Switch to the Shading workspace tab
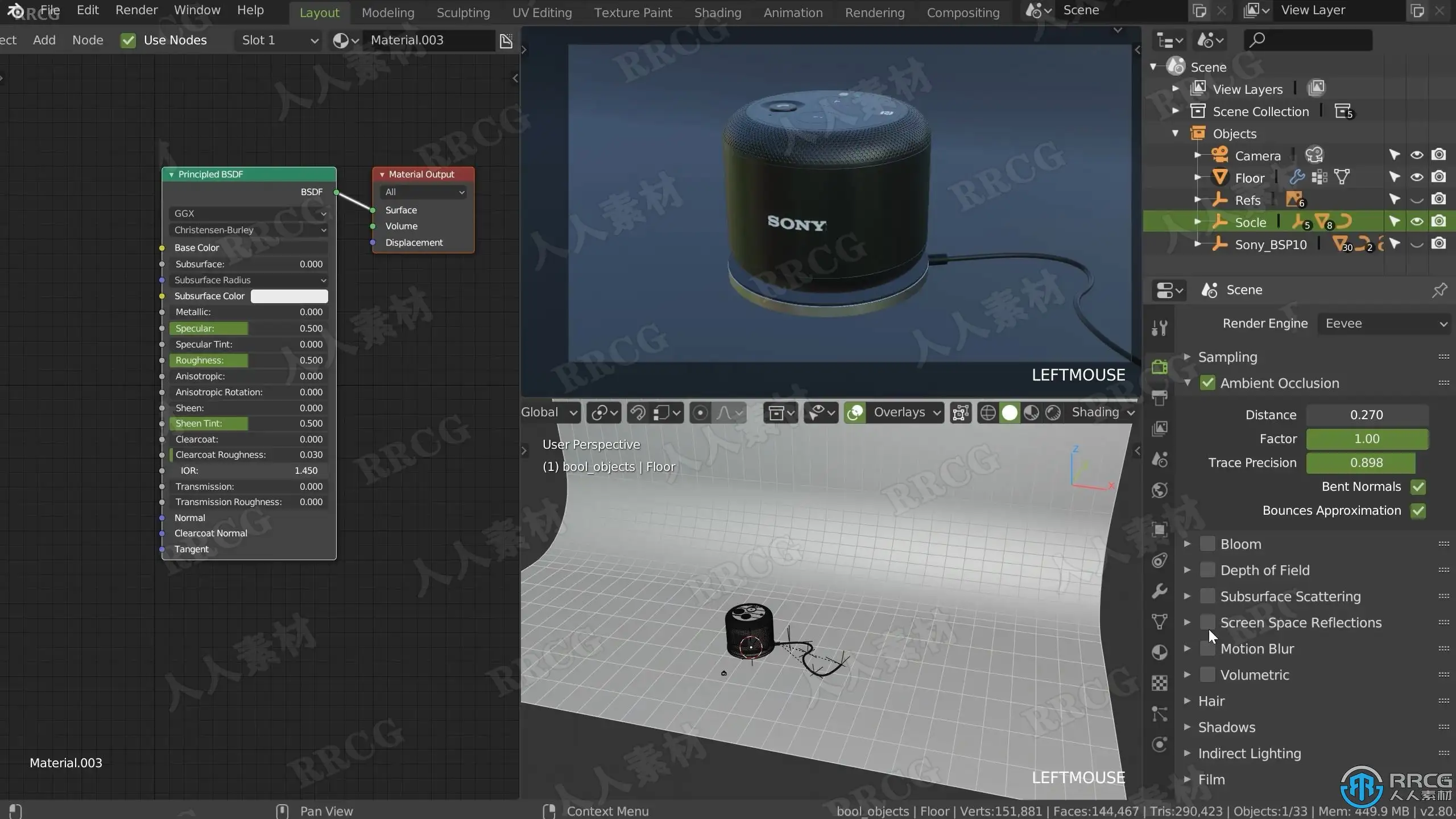Viewport: 1456px width, 819px height. (717, 13)
